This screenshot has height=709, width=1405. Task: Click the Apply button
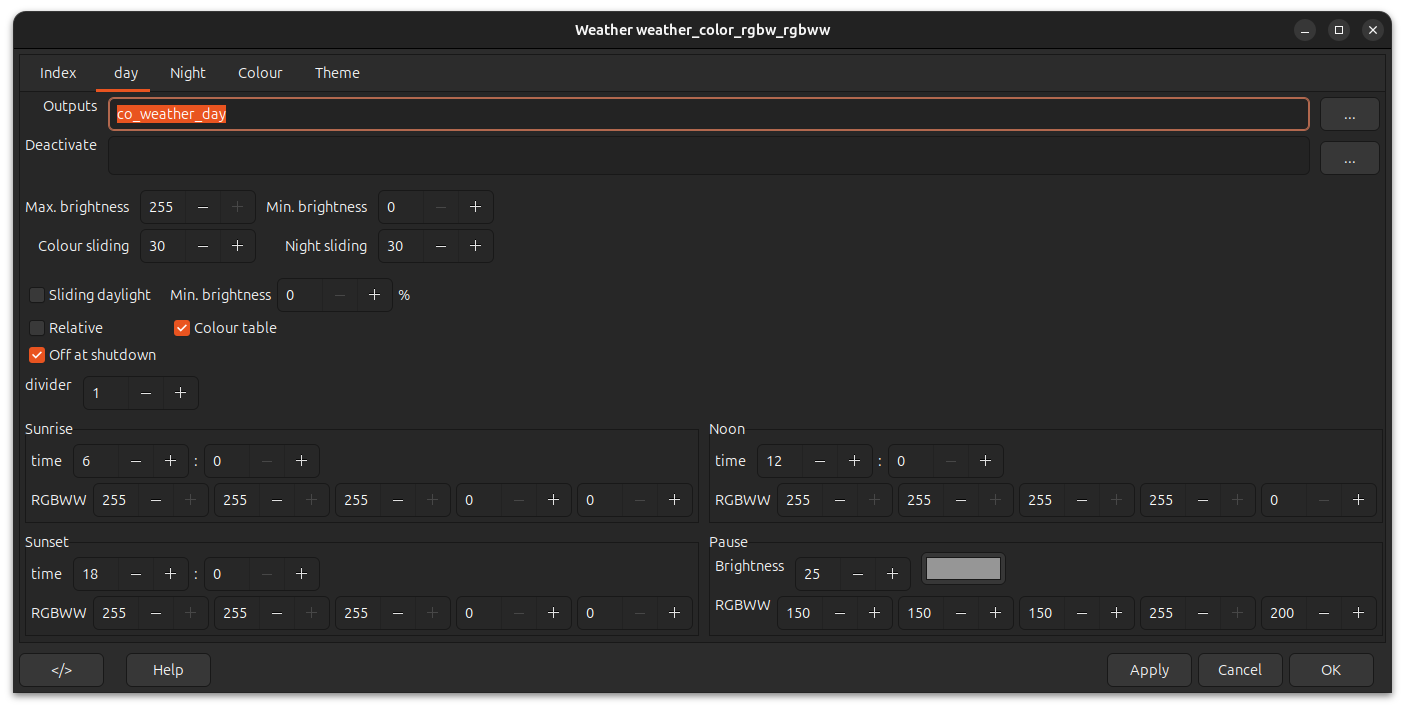click(x=1149, y=670)
